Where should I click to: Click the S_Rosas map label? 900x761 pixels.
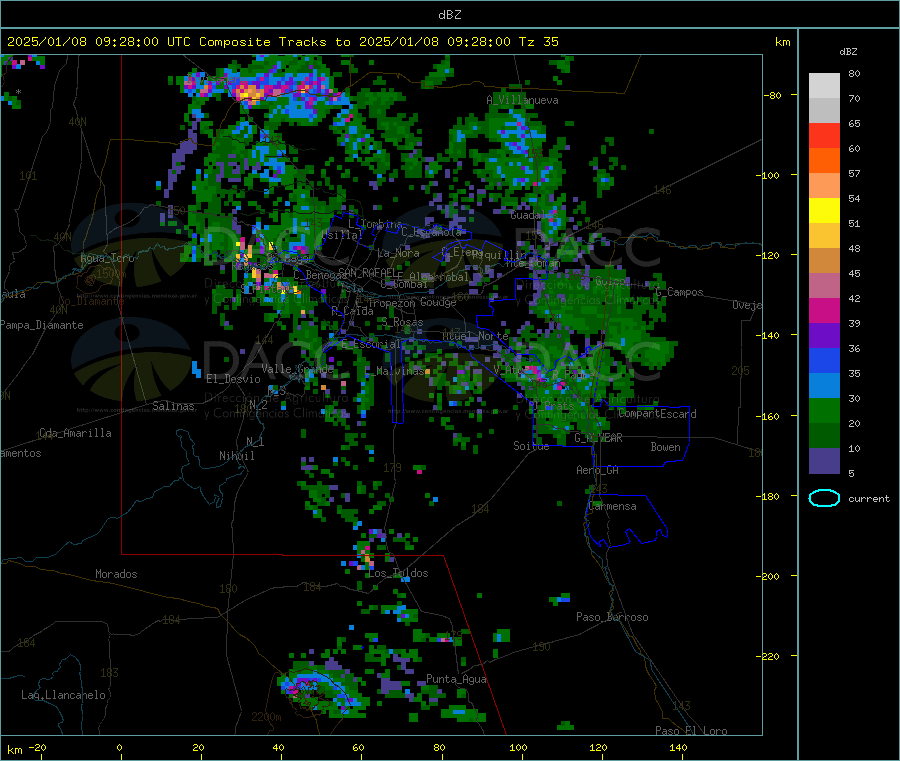tap(402, 322)
